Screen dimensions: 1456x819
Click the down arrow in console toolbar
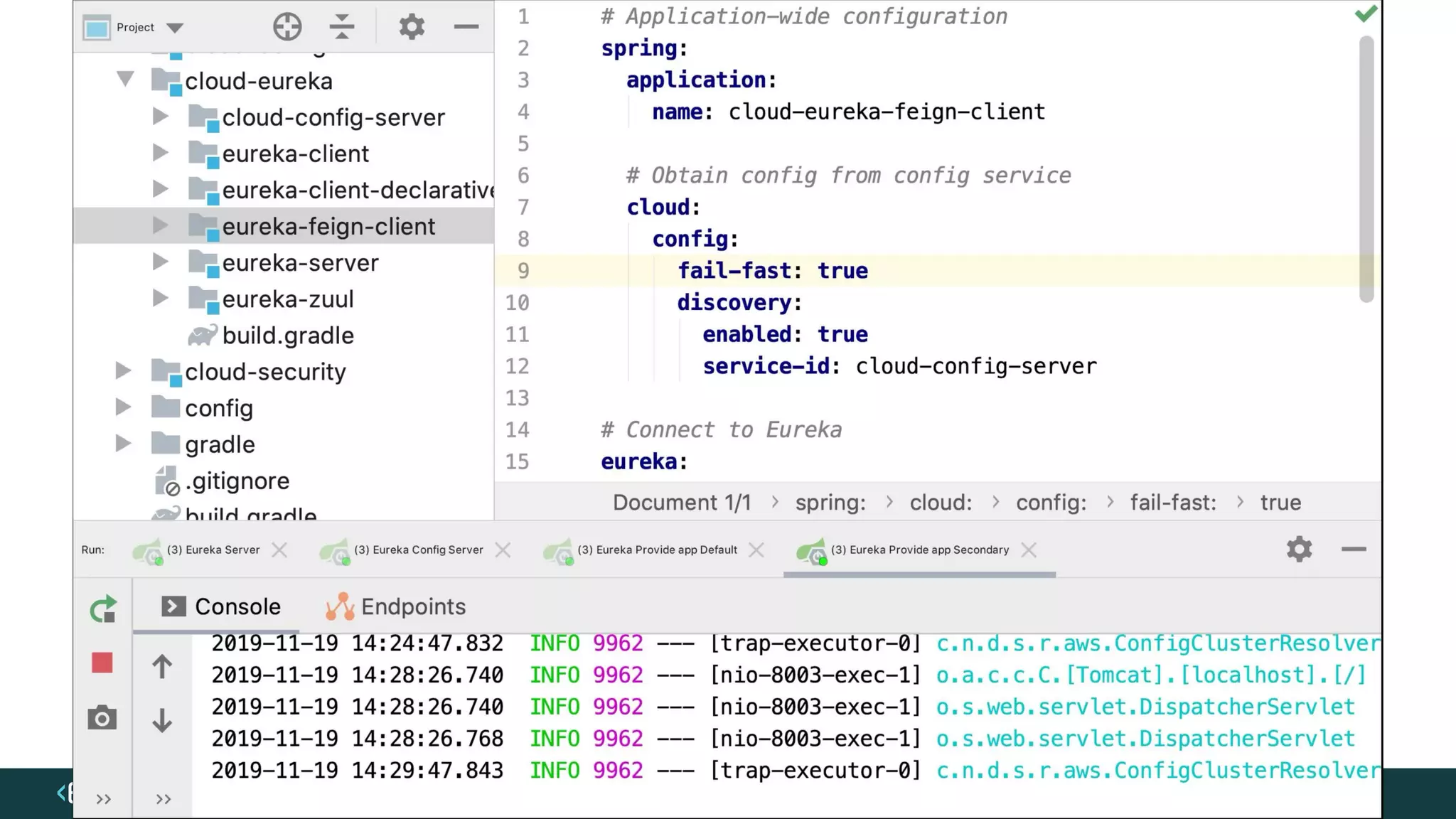[x=162, y=720]
